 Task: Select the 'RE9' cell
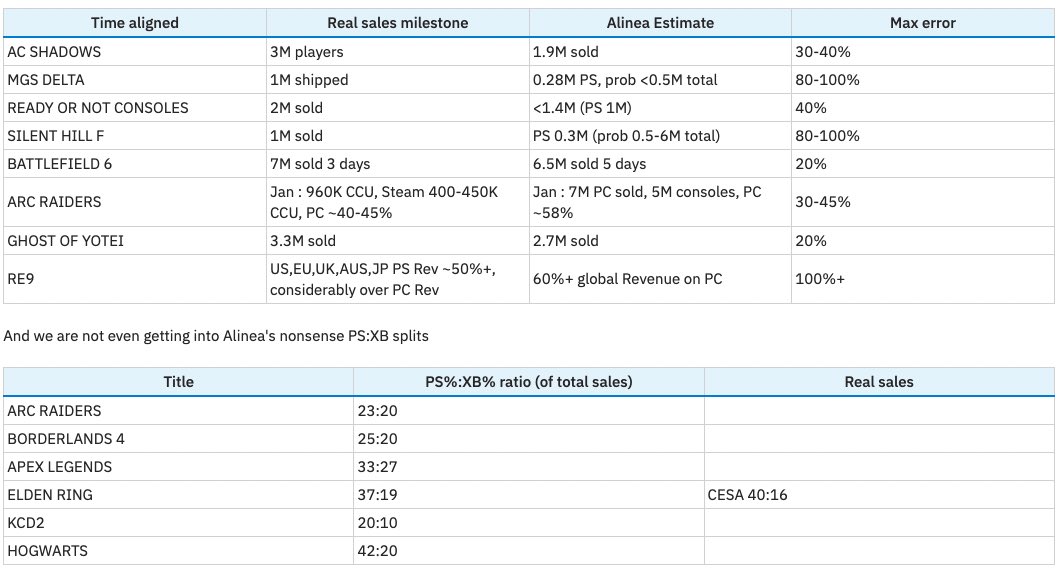point(135,279)
